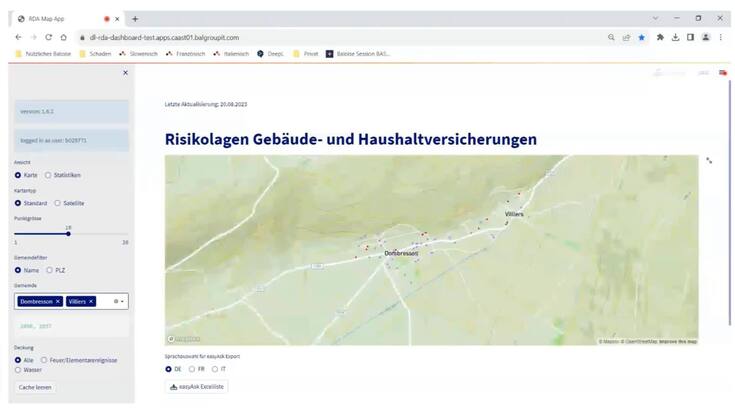
Task: Click the browser extensions puzzle icon
Action: (659, 37)
